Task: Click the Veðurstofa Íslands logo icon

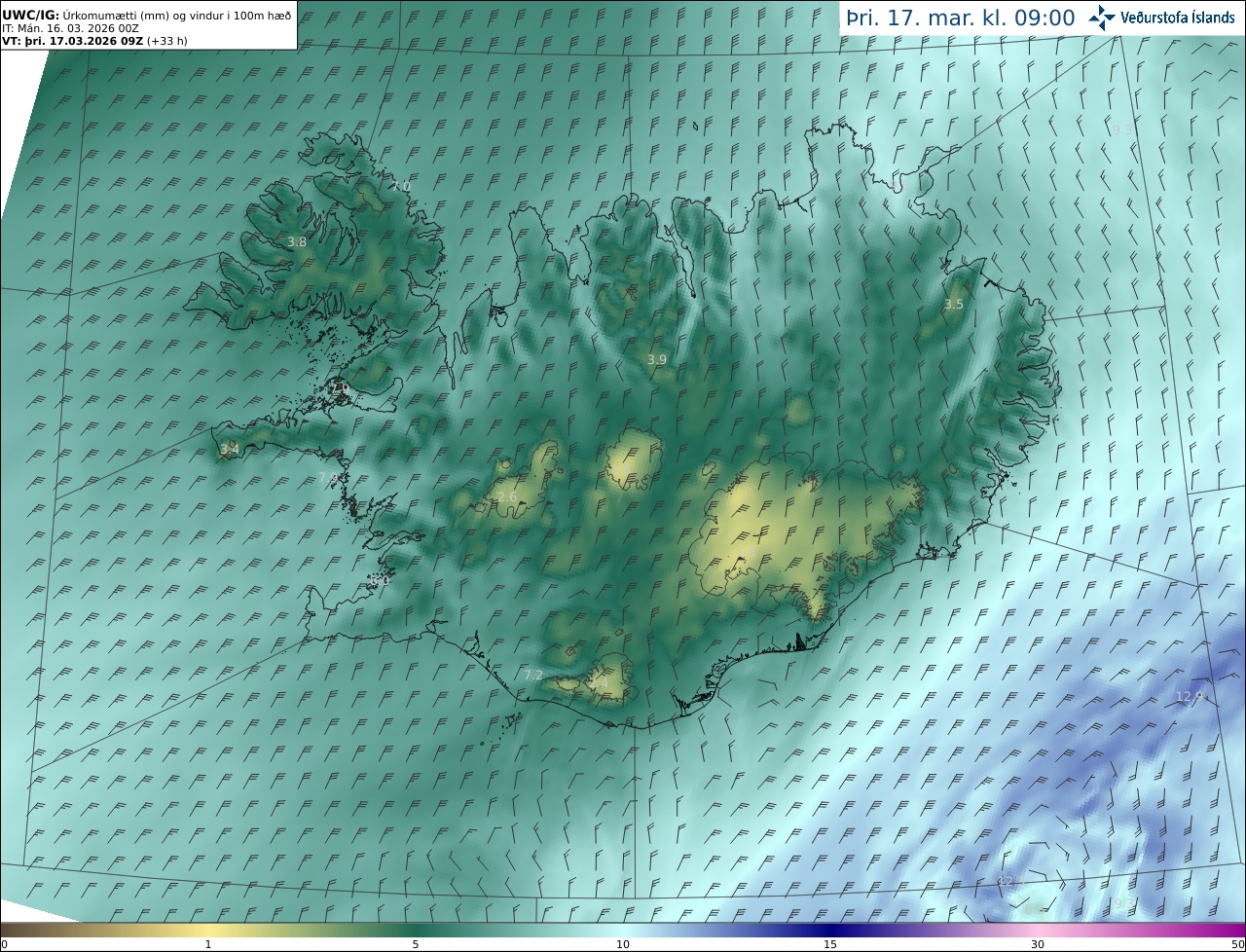Action: click(x=1102, y=18)
